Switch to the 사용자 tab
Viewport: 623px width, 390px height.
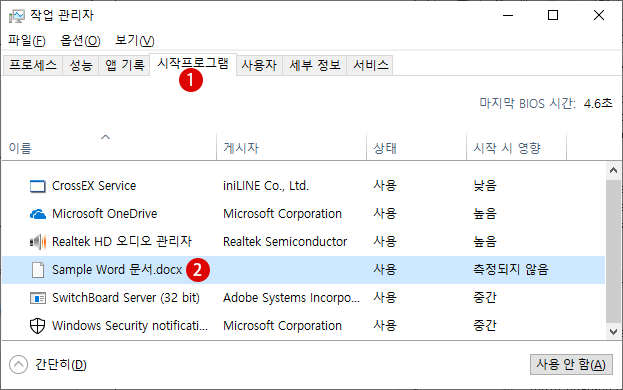coord(259,65)
